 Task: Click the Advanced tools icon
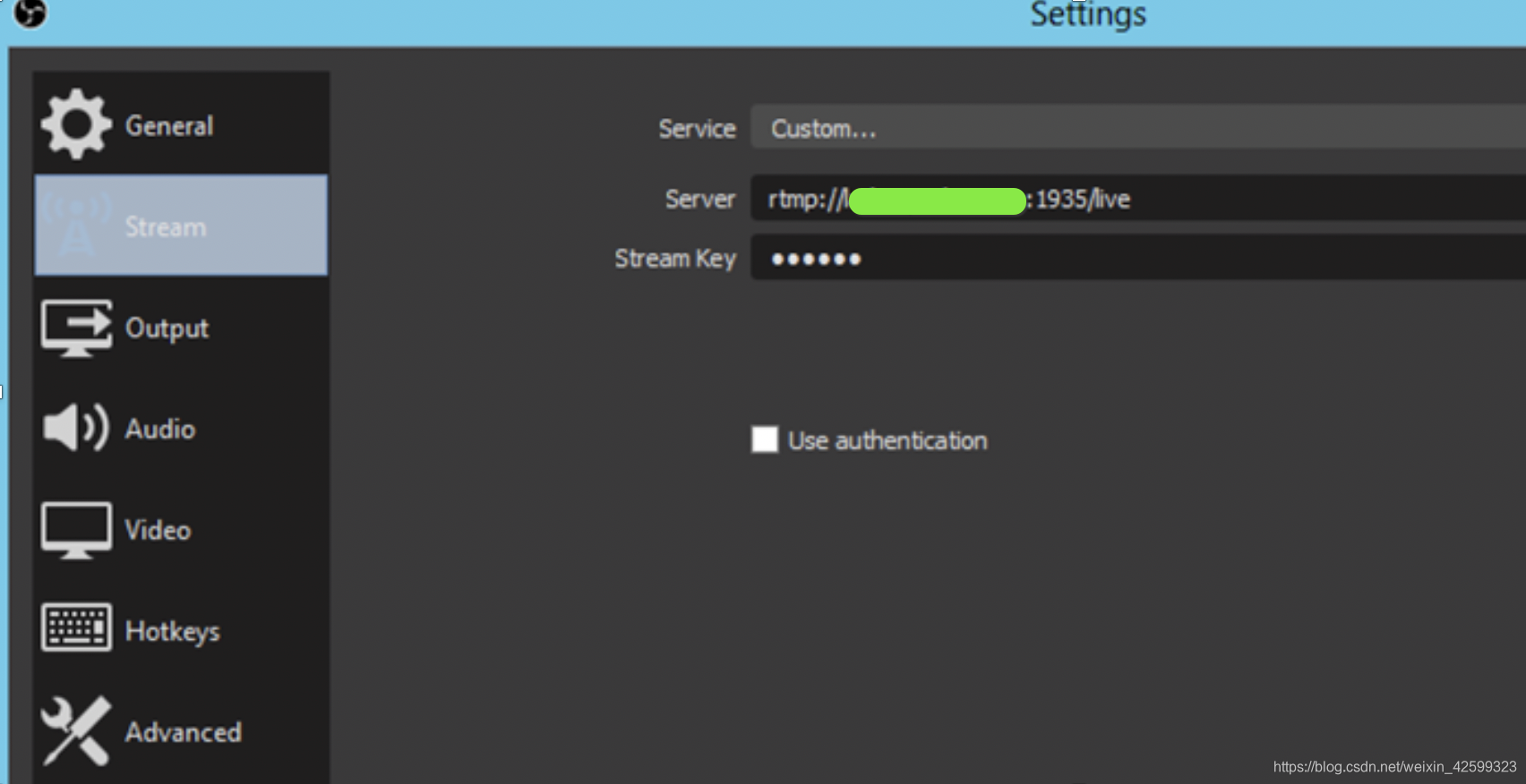pos(76,730)
